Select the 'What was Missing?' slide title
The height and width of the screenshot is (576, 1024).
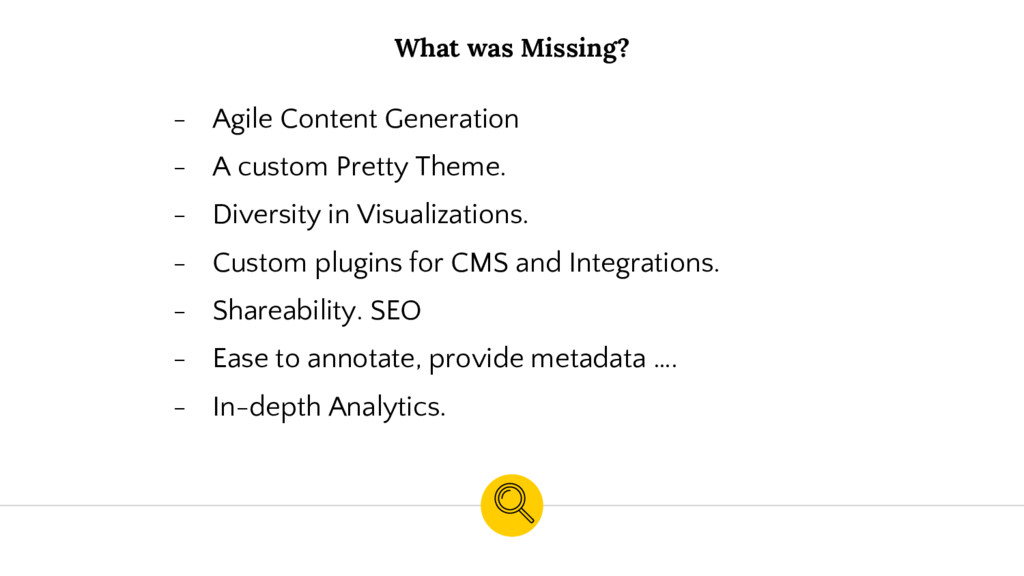[512, 48]
